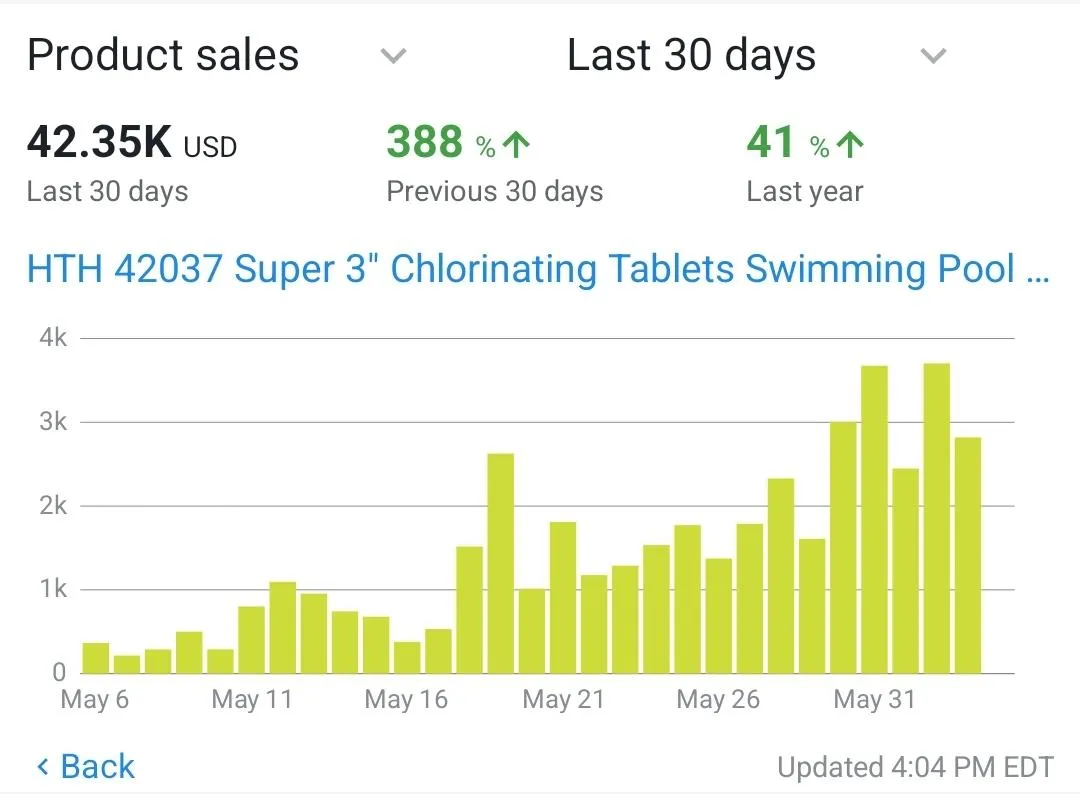Screen dimensions: 1080x794
Task: Open the HTH 42037 Chlorinating Tablets product link
Action: tap(538, 270)
